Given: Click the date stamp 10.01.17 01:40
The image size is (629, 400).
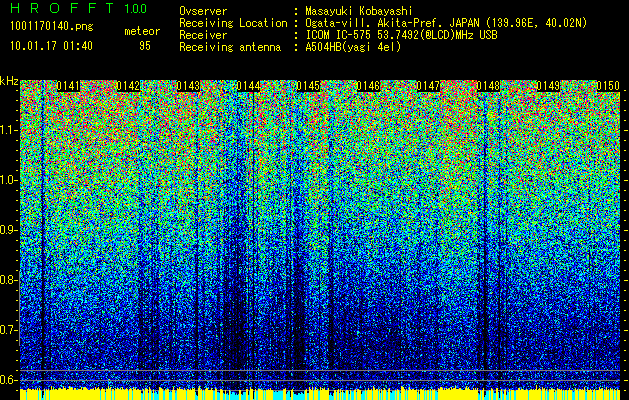Looking at the screenshot, I should click(x=51, y=46).
